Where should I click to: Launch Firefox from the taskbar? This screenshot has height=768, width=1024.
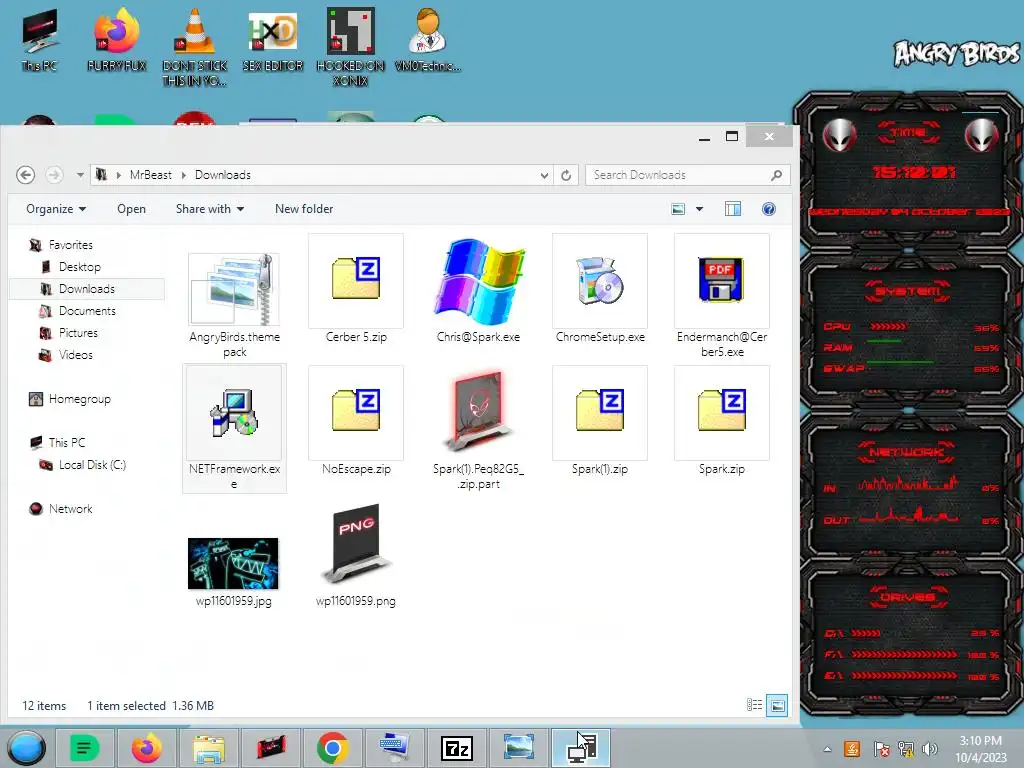(x=147, y=748)
